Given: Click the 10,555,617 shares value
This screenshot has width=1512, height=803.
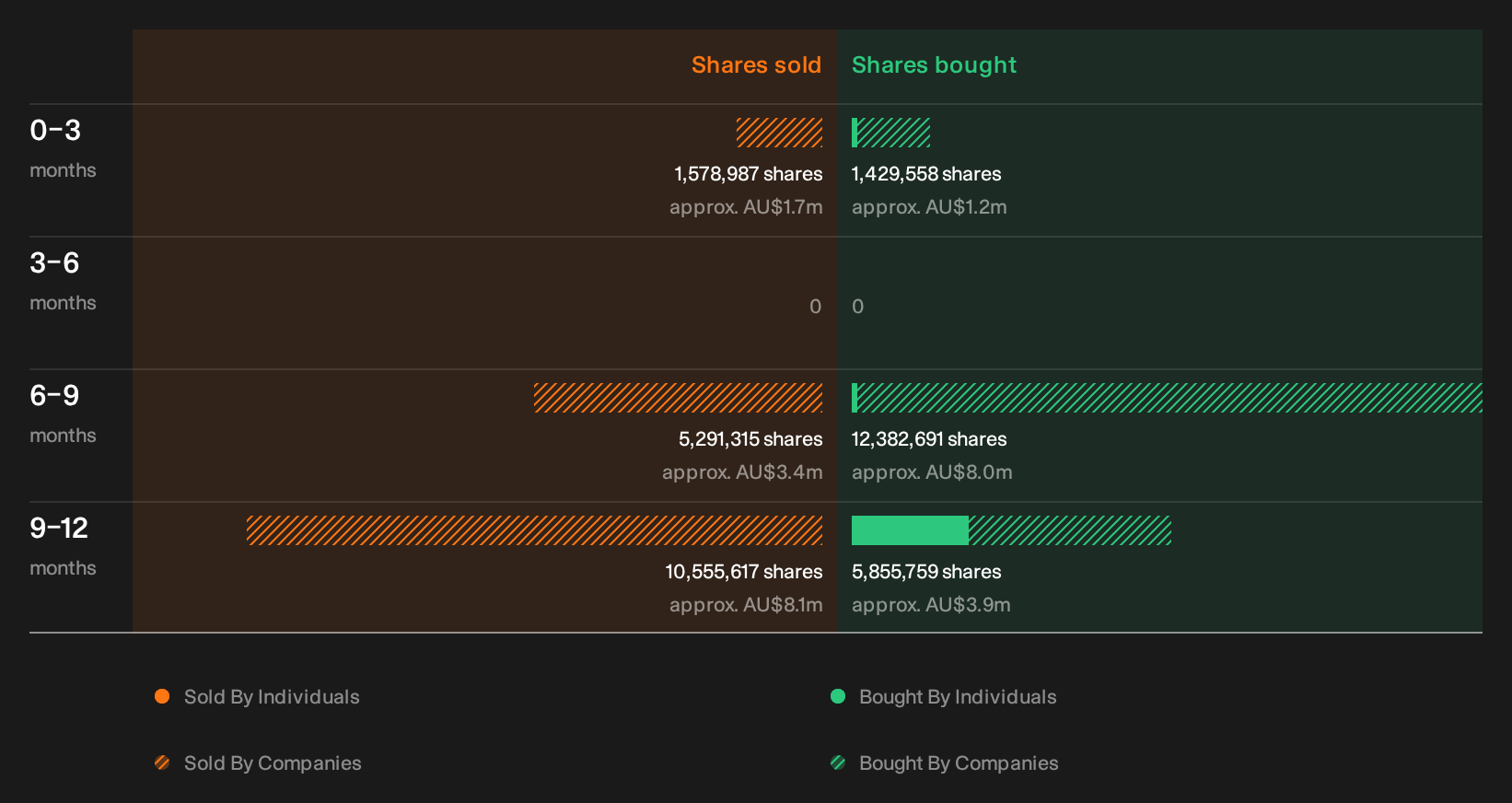Looking at the screenshot, I should pyautogui.click(x=744, y=572).
